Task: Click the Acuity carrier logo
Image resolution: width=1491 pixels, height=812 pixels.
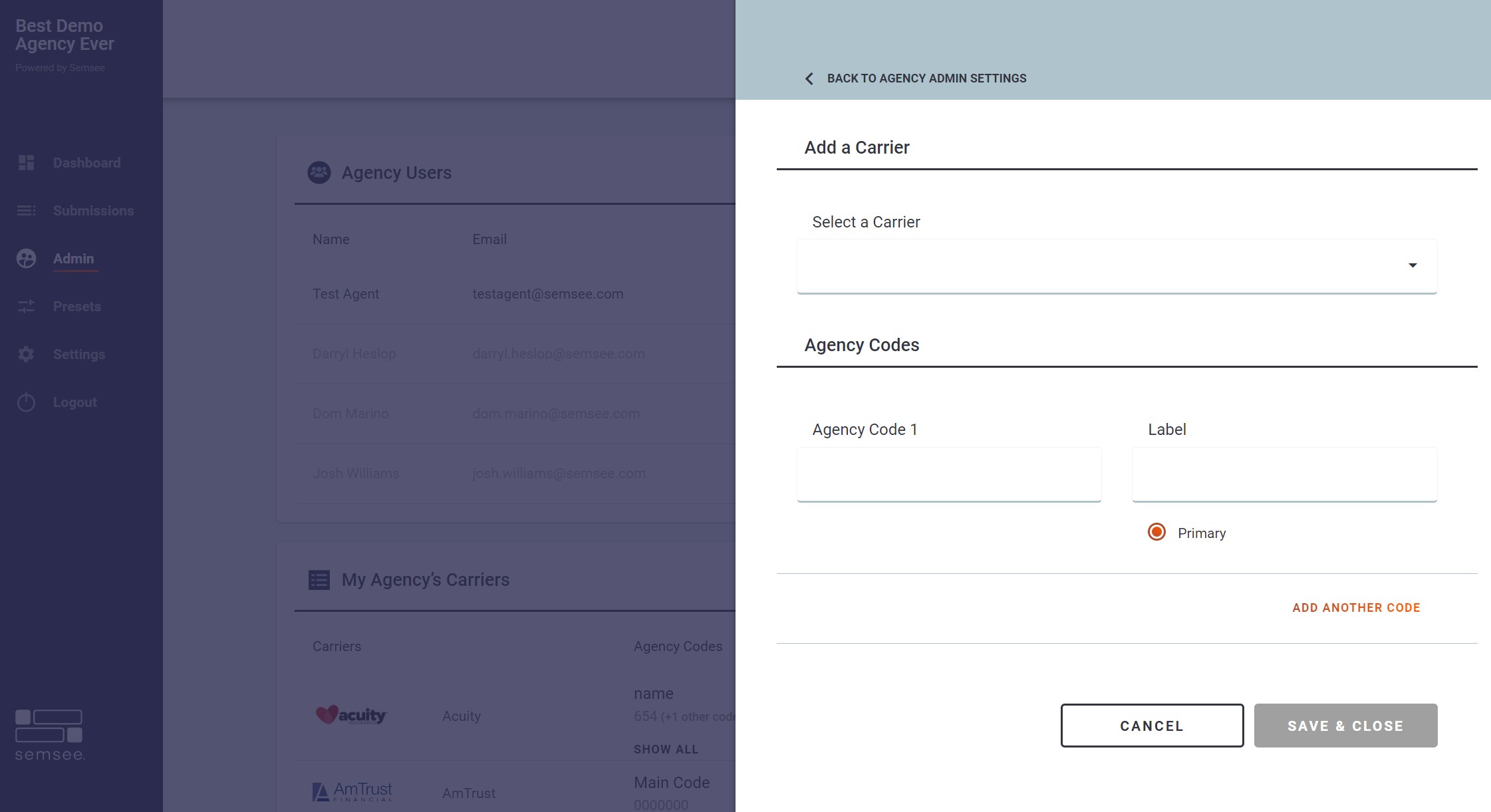Action: pyautogui.click(x=351, y=716)
